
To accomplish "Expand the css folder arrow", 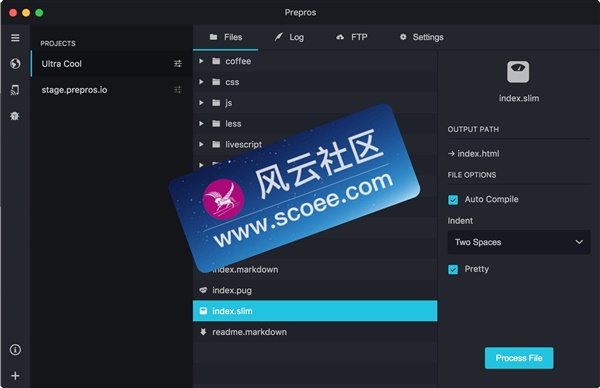I will click(x=201, y=82).
